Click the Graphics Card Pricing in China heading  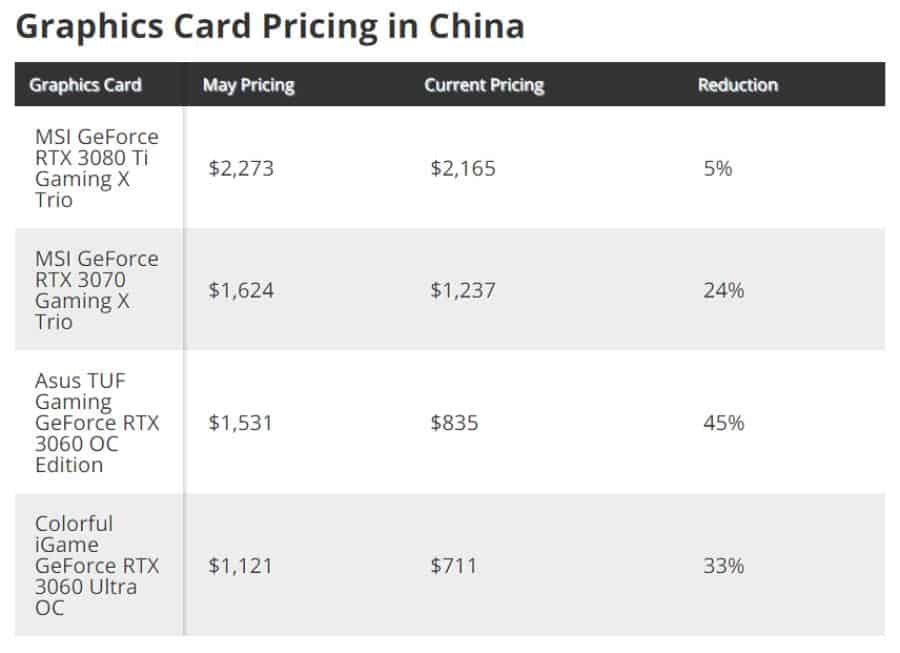(x=270, y=26)
